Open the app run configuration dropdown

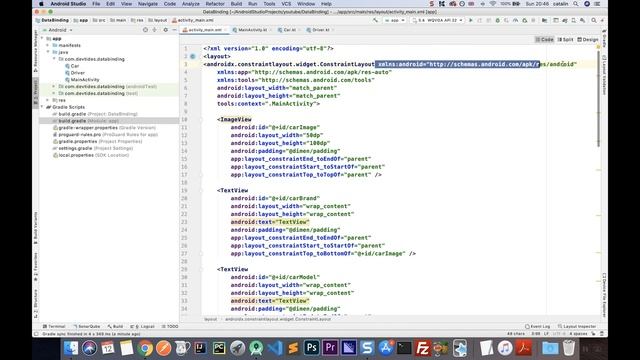[395, 20]
